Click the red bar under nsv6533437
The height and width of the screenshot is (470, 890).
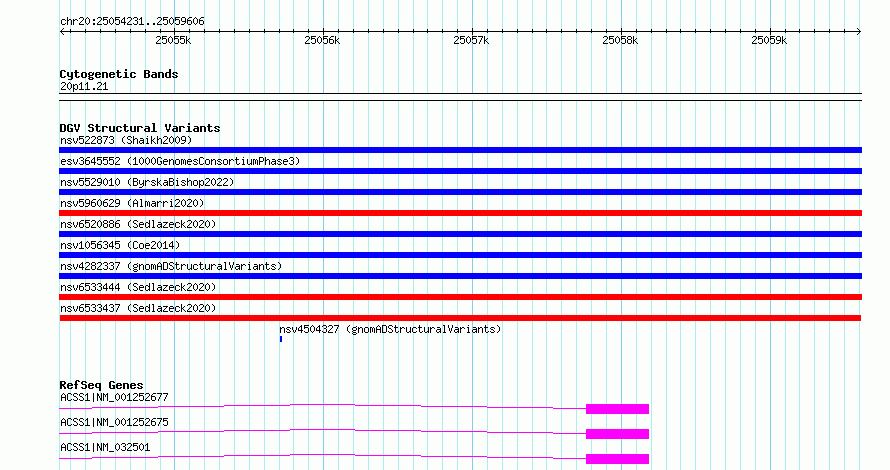coord(460,318)
